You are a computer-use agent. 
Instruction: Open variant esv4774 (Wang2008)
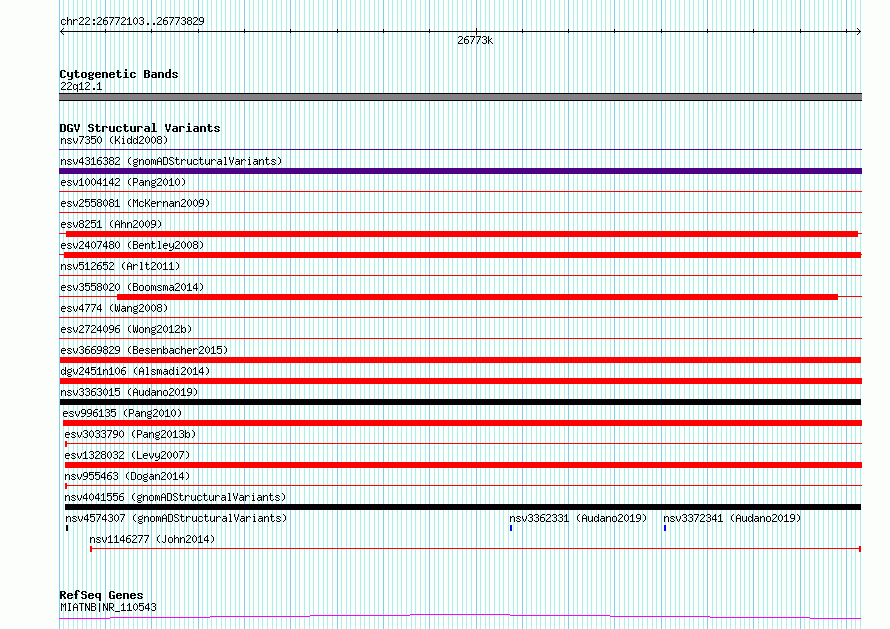(x=114, y=308)
